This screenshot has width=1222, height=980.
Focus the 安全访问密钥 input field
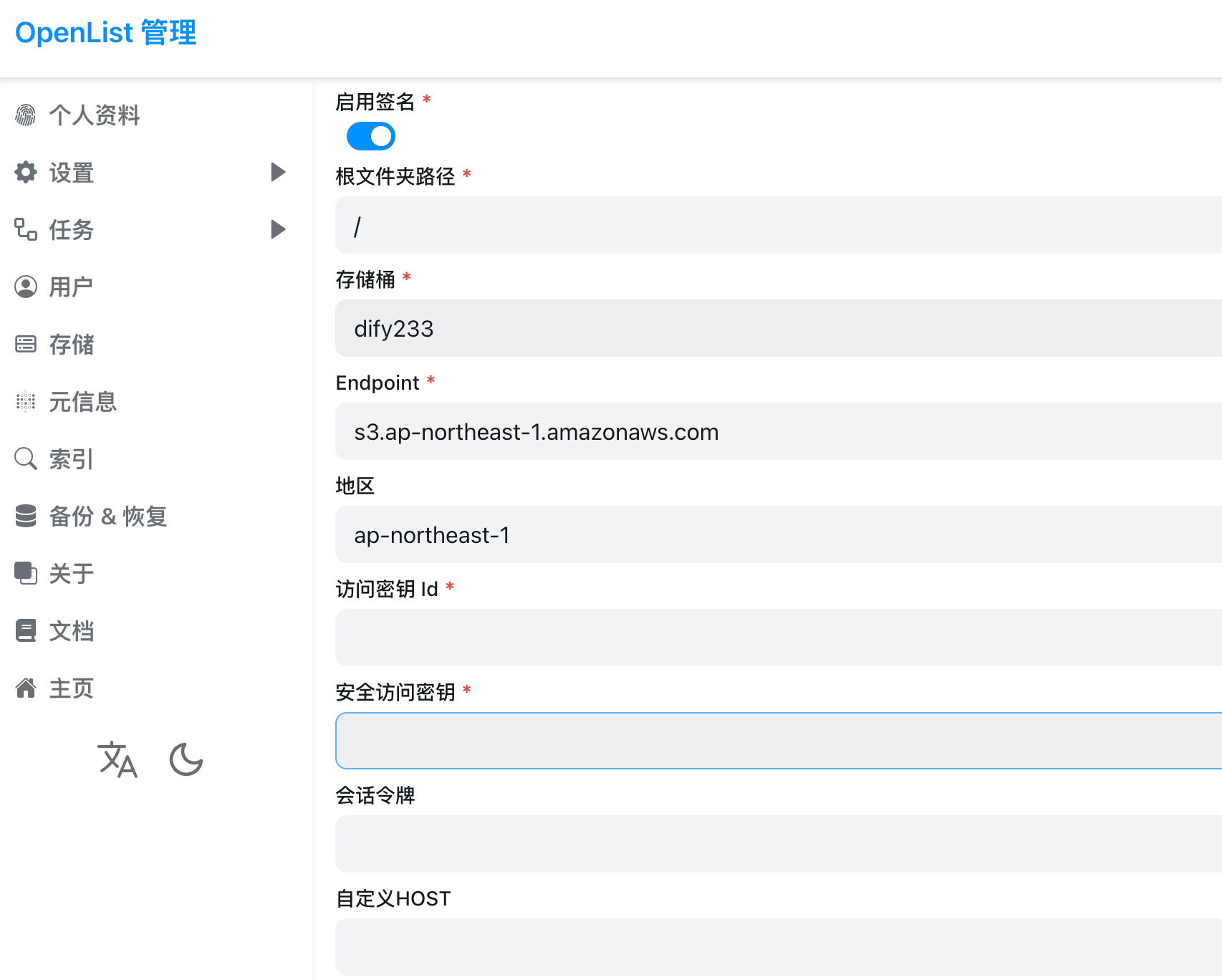tap(779, 741)
